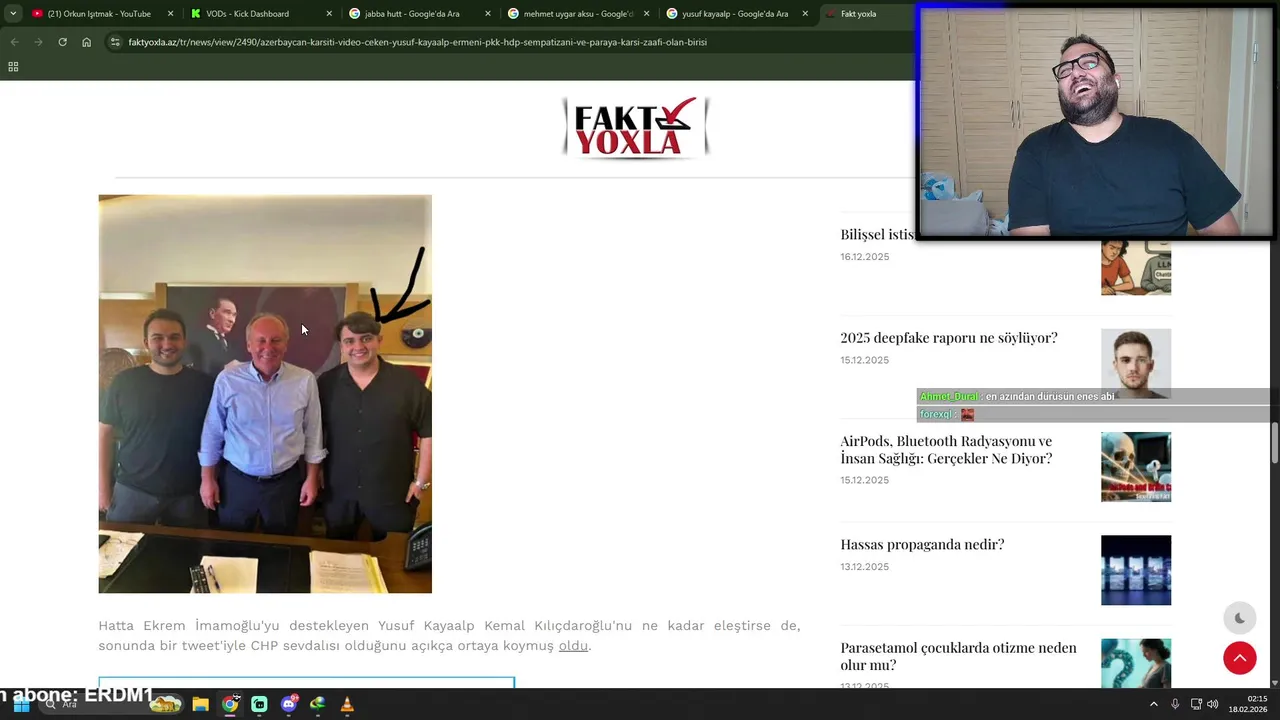
Task: Jump to page top with red arrow button
Action: click(x=1240, y=658)
